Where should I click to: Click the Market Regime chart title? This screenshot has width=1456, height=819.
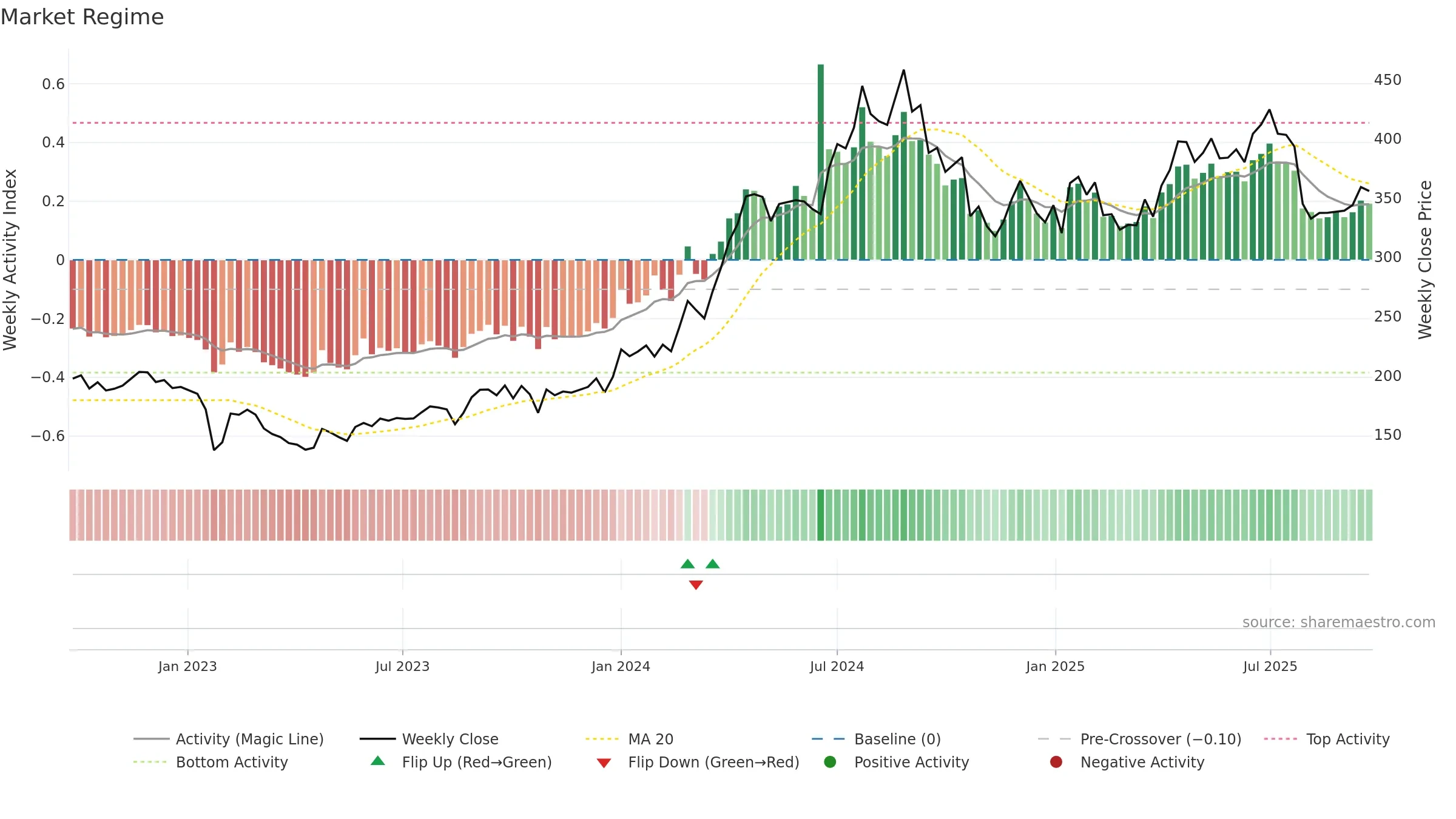(82, 17)
